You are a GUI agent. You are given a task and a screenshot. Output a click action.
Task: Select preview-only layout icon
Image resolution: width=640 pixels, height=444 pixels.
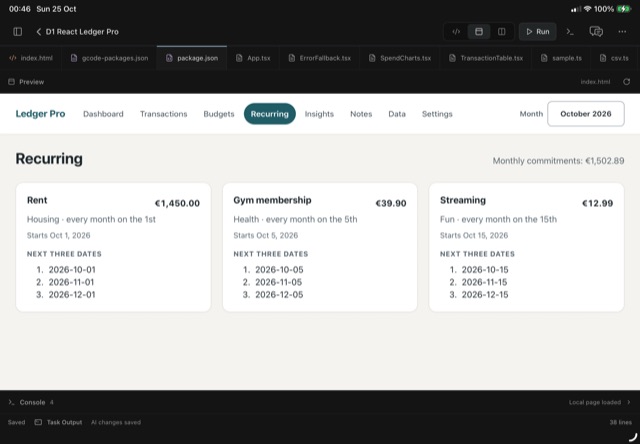point(479,31)
